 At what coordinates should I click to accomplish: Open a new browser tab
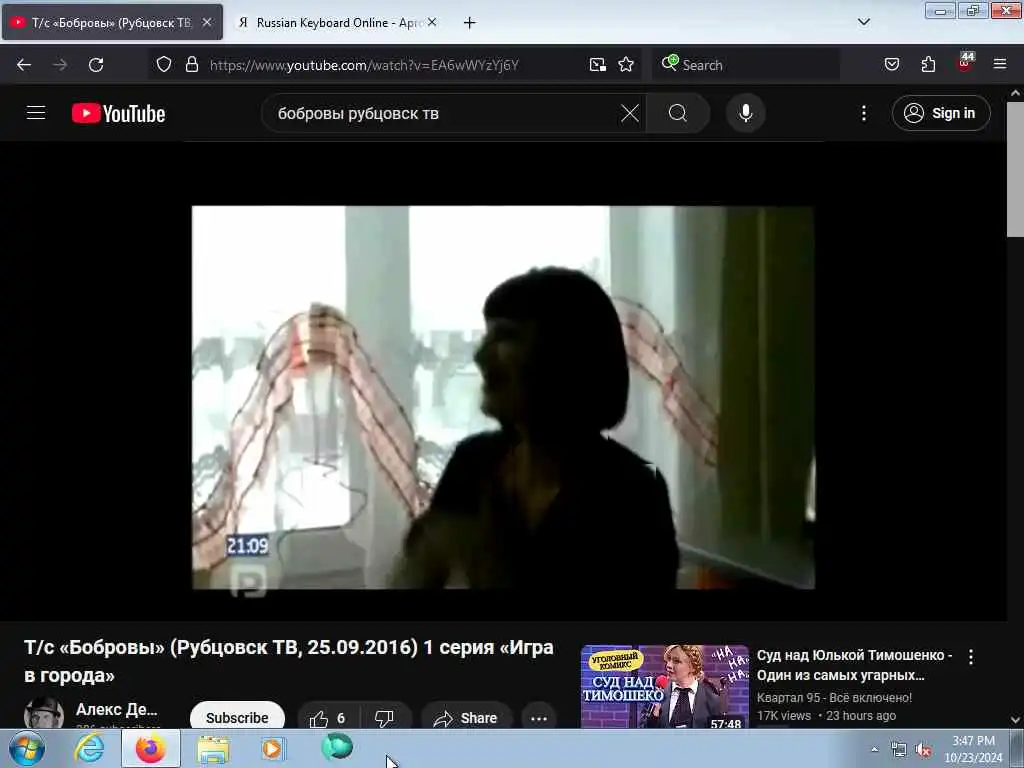coord(469,23)
